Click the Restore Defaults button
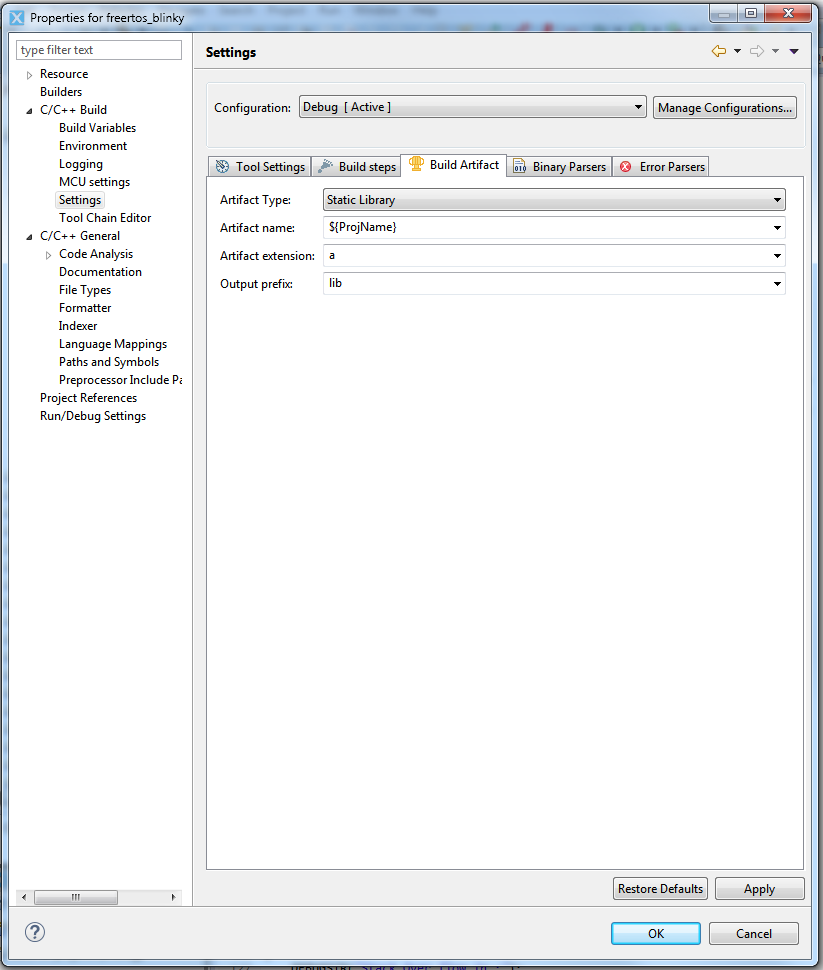Image resolution: width=823 pixels, height=970 pixels. click(x=660, y=888)
